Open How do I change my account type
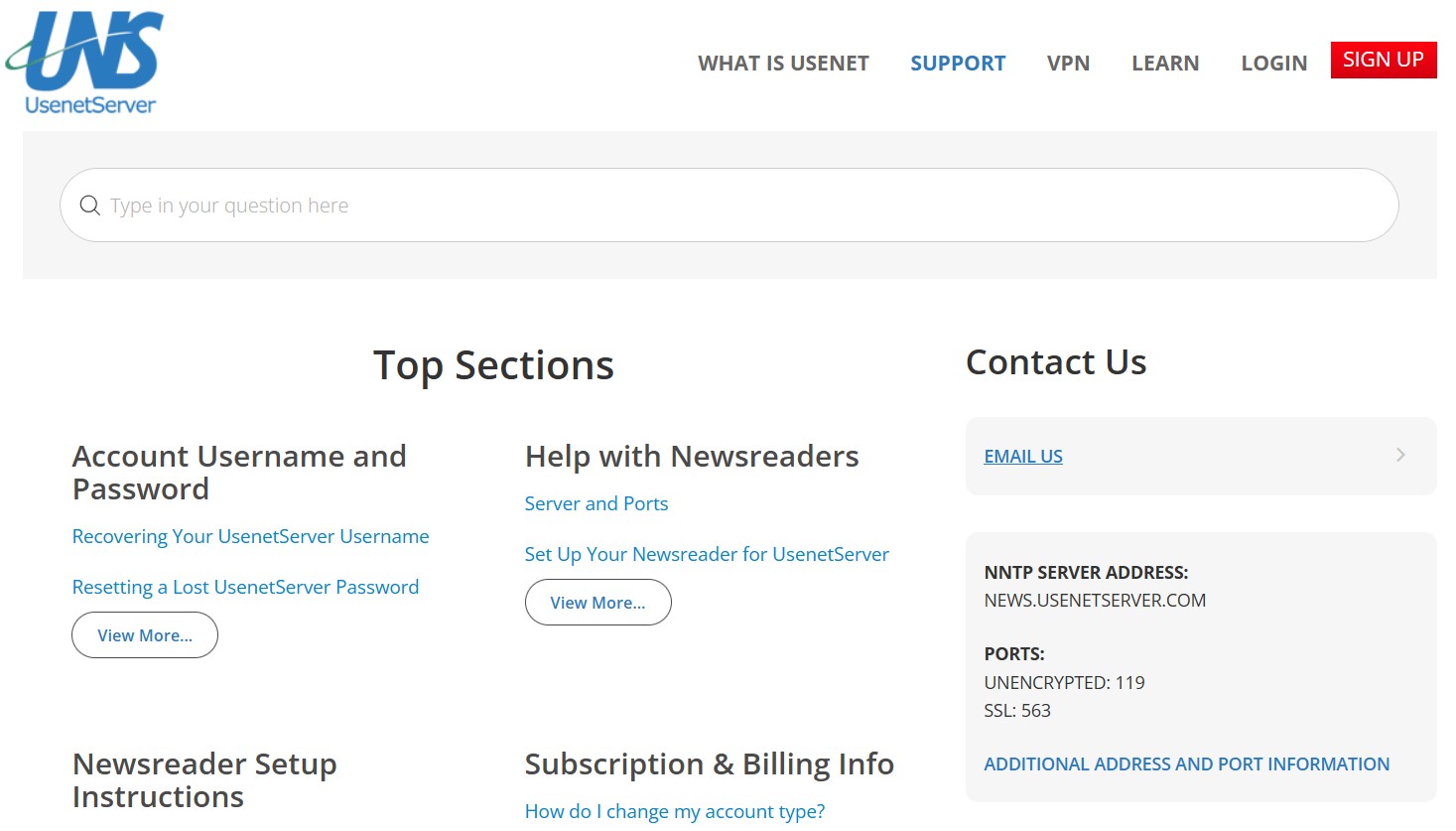The width and height of the screenshot is (1456, 831). point(675,811)
